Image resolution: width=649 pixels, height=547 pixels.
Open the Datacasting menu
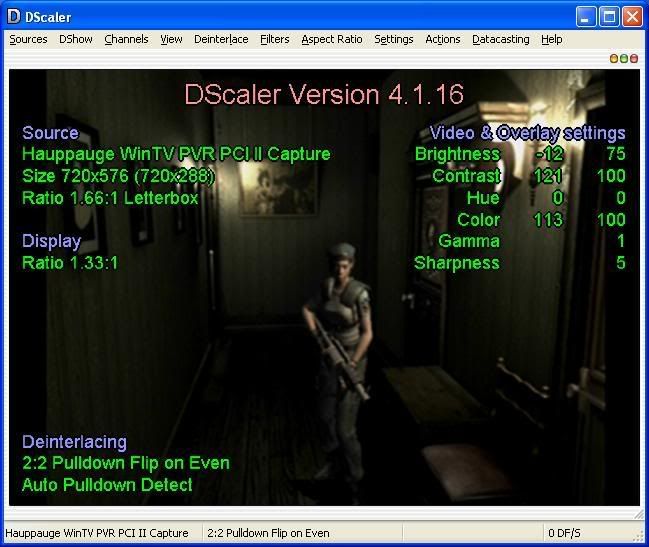pyautogui.click(x=501, y=39)
